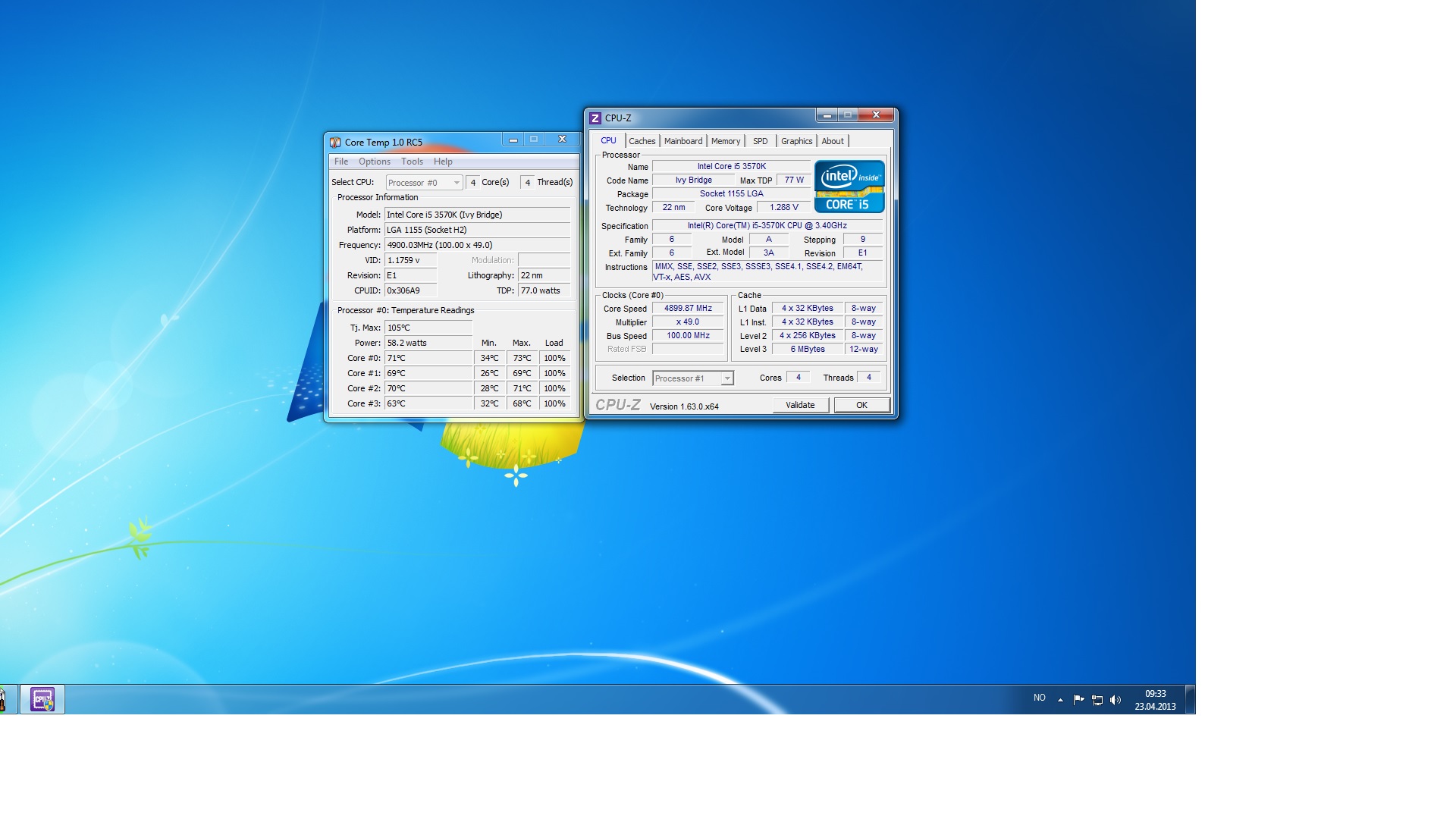Switch to the Graphics tab
Screen dimensions: 1456x819
[x=796, y=141]
